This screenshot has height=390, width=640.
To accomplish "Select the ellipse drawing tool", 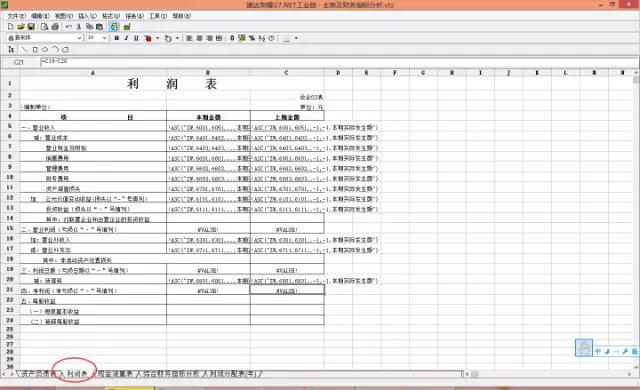I will [45, 49].
